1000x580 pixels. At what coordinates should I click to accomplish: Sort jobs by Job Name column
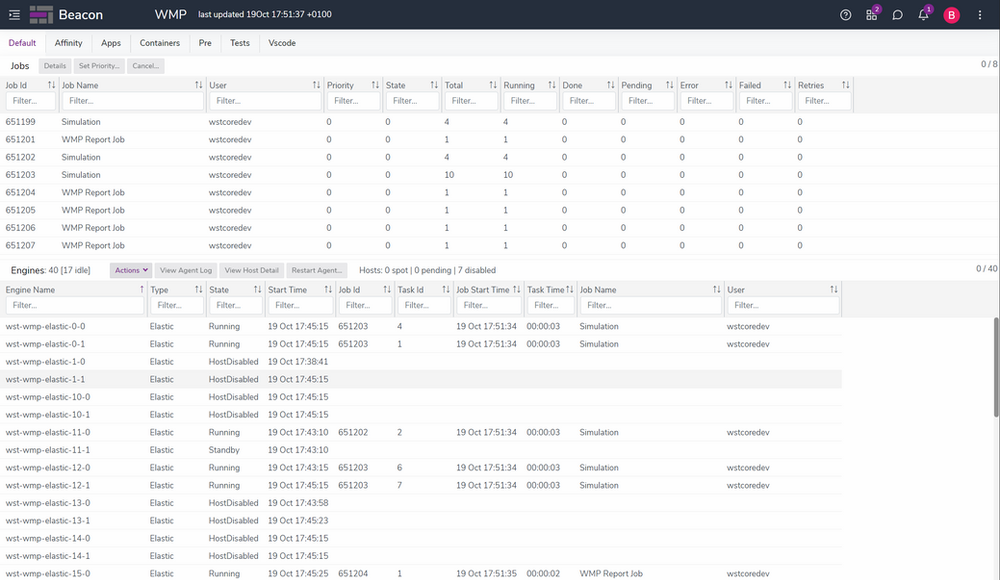tap(198, 85)
